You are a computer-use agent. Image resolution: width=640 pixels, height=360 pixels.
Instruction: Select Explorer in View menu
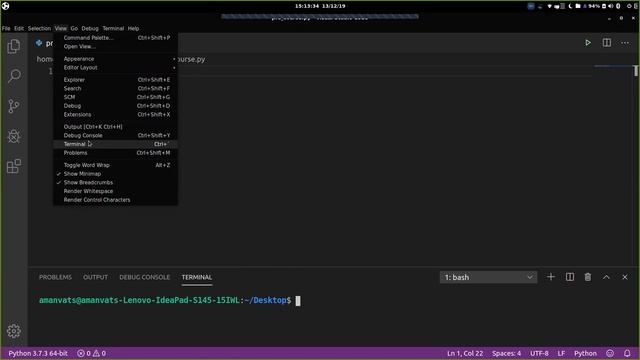coord(116,80)
